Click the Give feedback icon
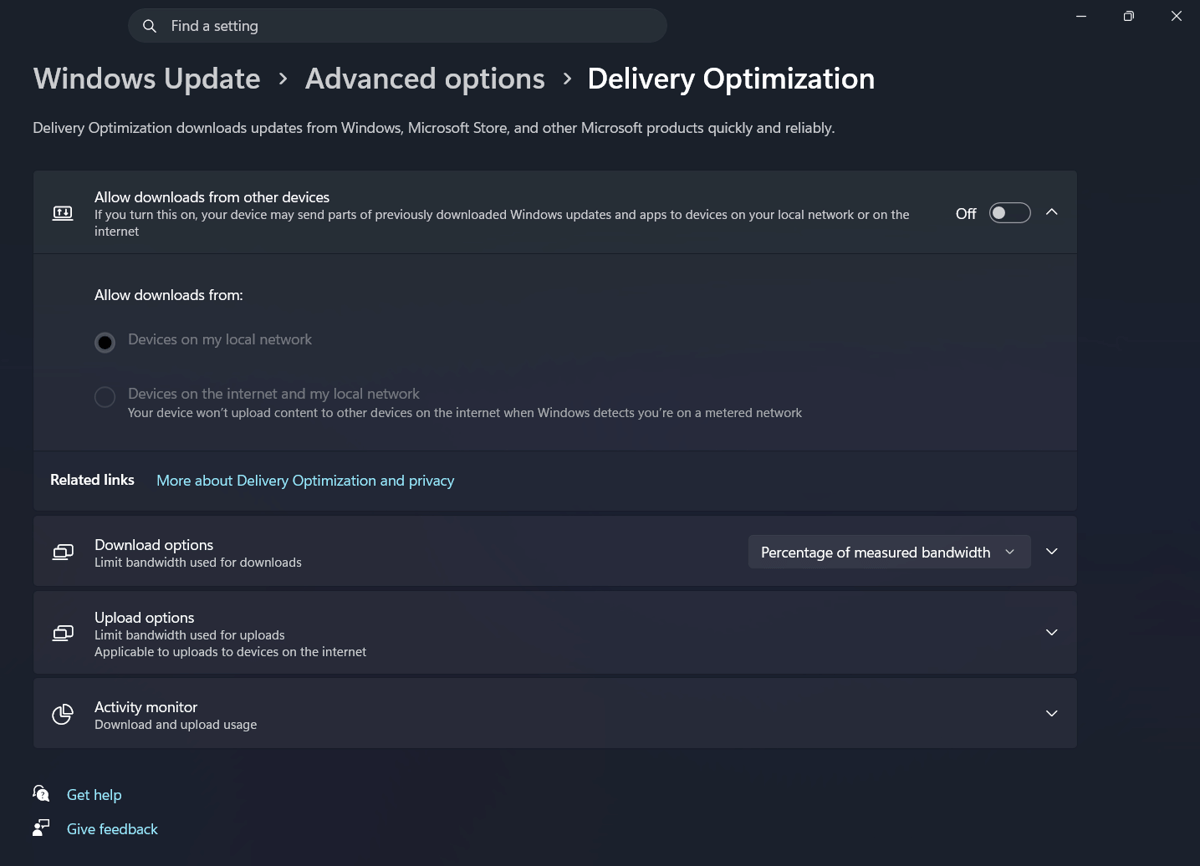Image resolution: width=1200 pixels, height=866 pixels. (41, 828)
